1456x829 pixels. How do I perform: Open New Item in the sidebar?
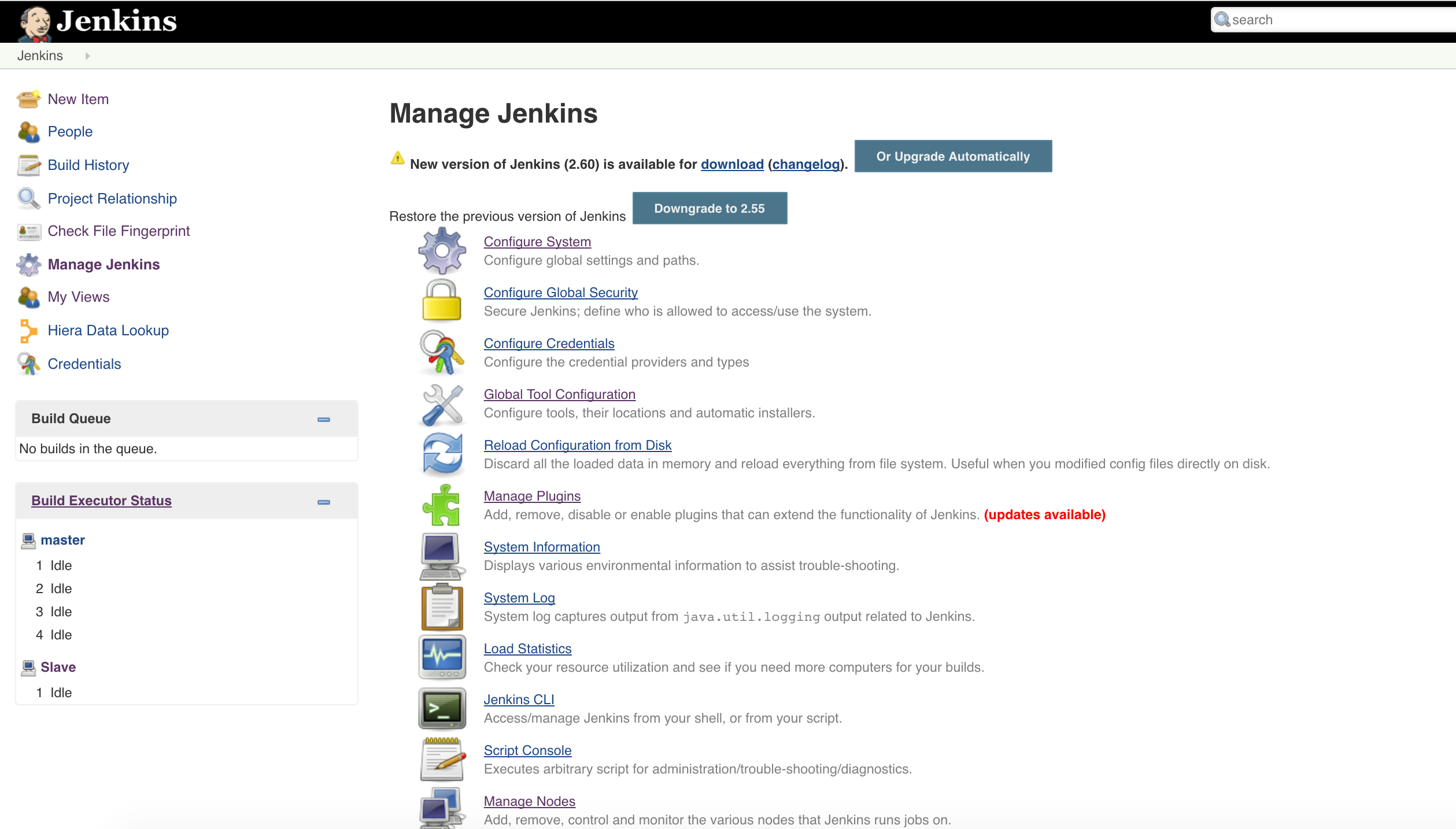pyautogui.click(x=78, y=99)
